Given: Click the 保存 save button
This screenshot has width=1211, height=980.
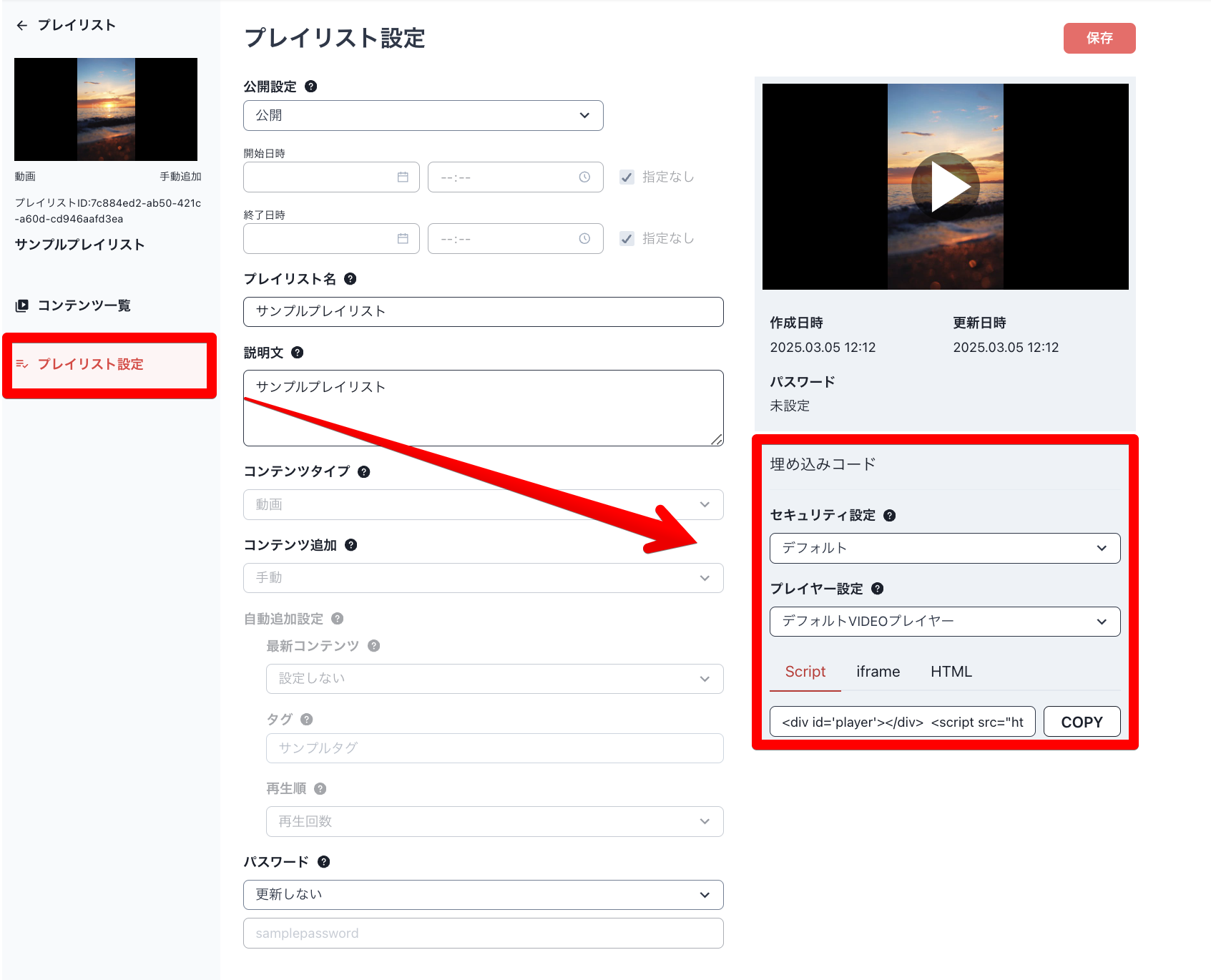Looking at the screenshot, I should click(1099, 38).
